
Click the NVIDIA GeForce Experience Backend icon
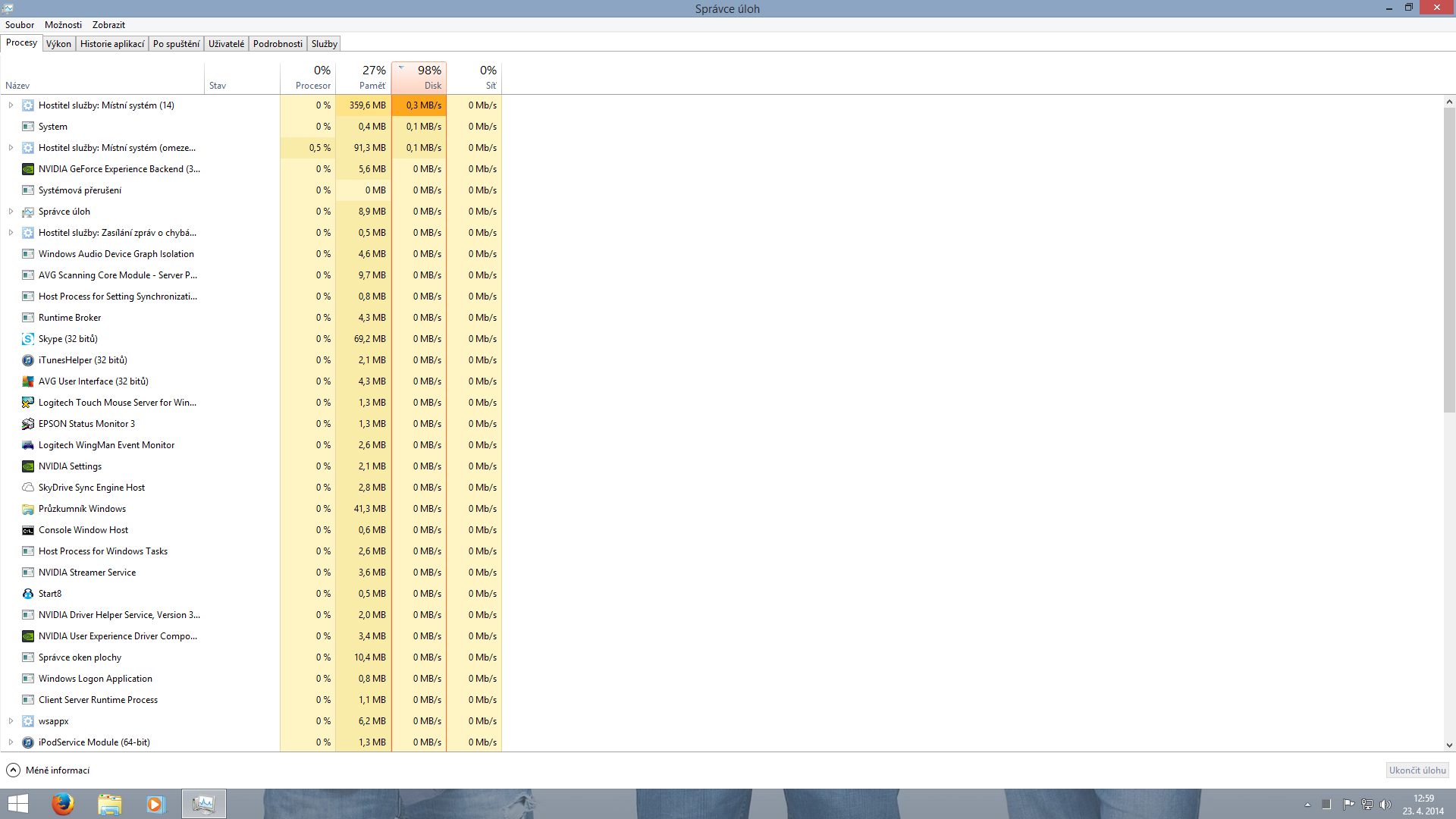28,169
